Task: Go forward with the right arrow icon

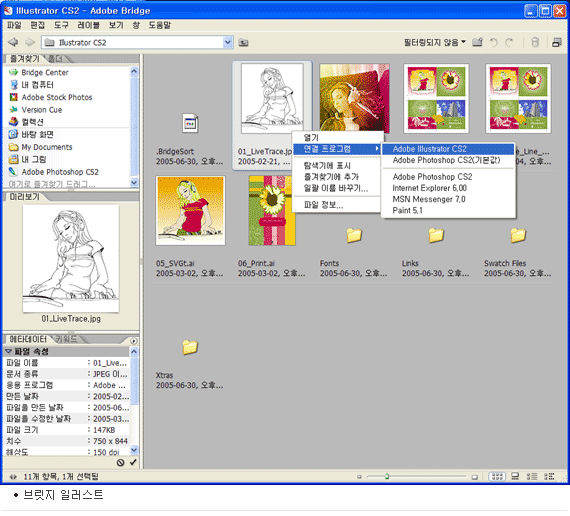Action: pyautogui.click(x=30, y=42)
